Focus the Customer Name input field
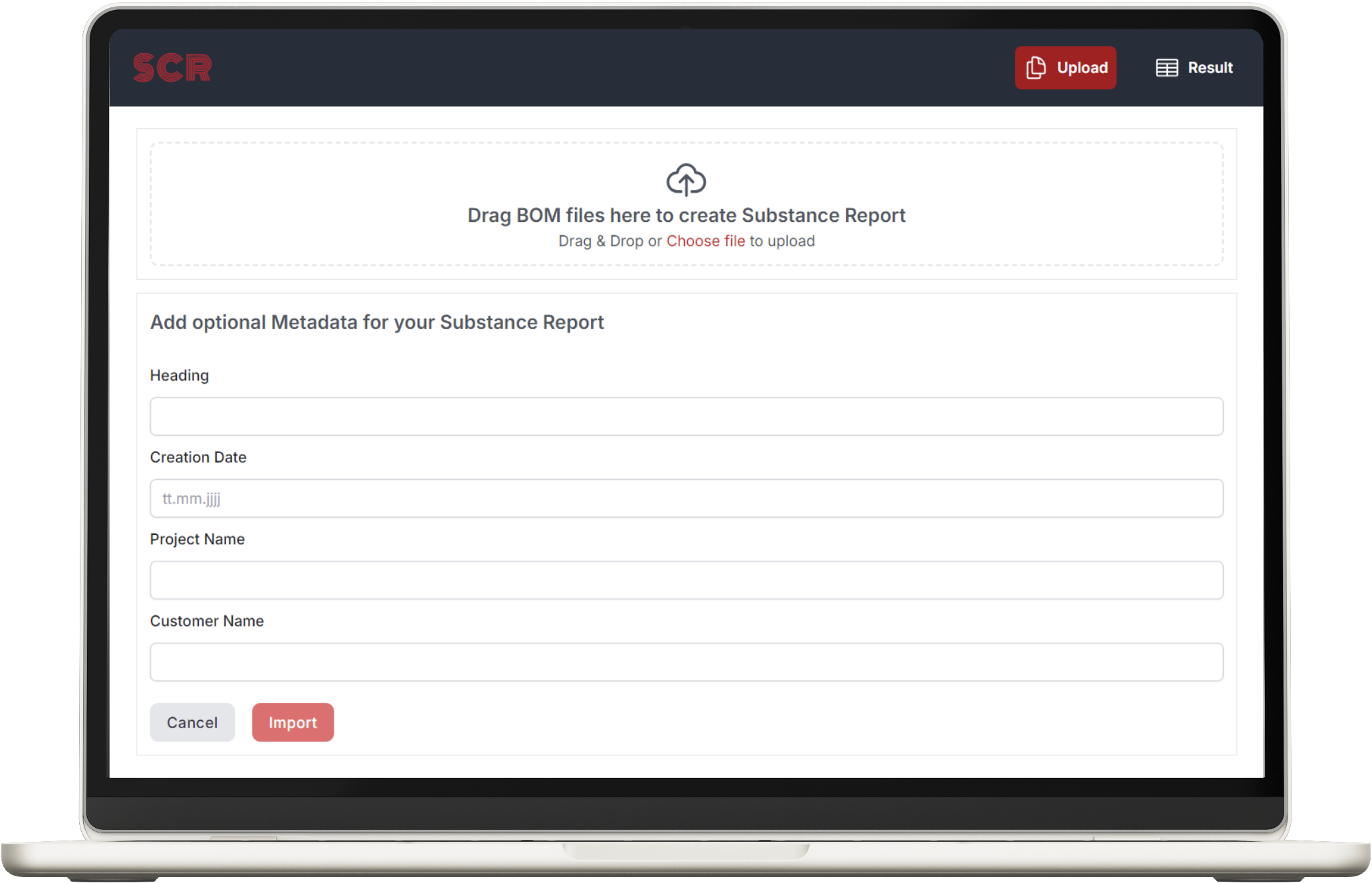1372x883 pixels. [686, 662]
